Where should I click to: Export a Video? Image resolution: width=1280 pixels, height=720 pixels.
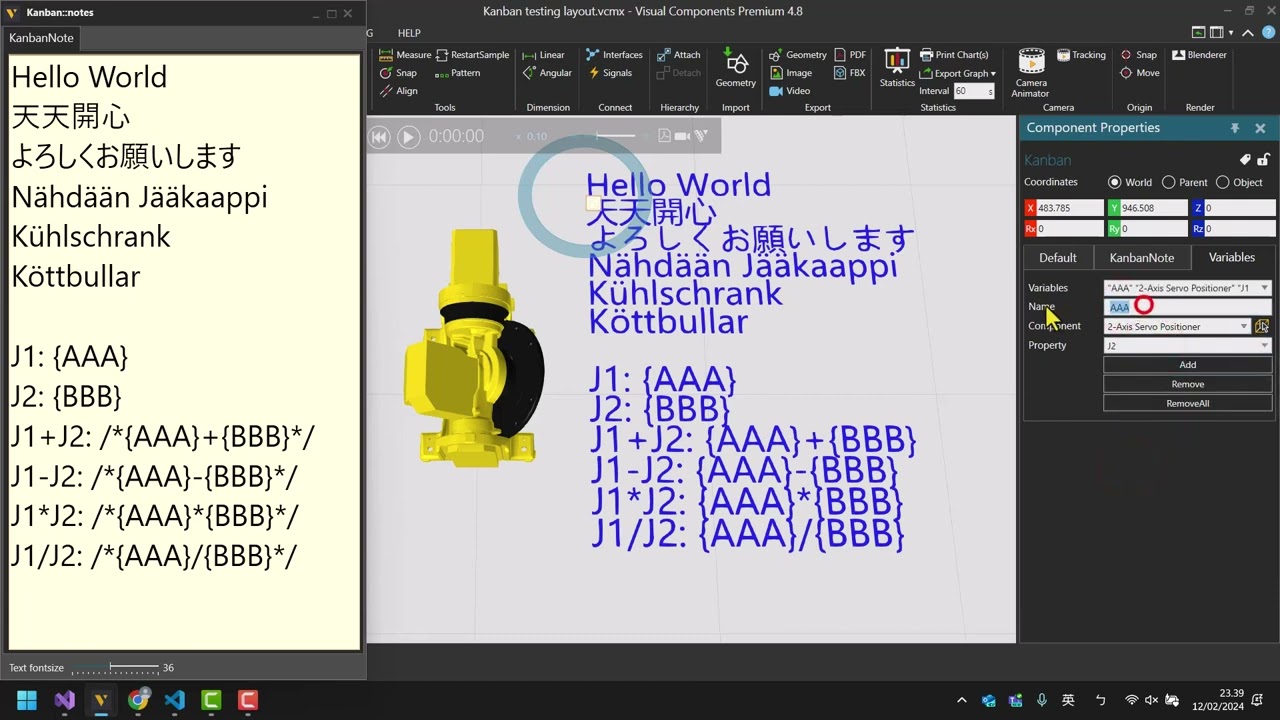789,91
